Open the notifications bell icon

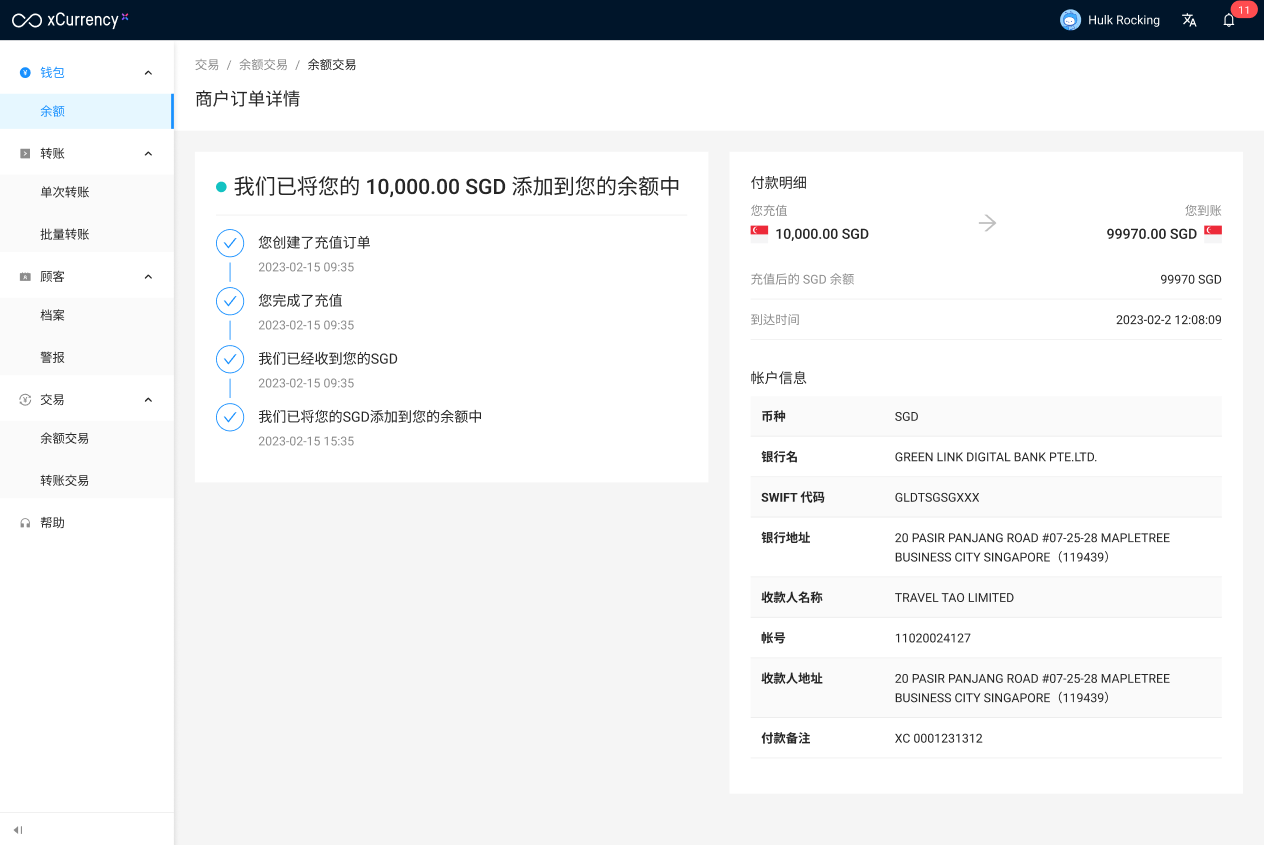(x=1229, y=20)
